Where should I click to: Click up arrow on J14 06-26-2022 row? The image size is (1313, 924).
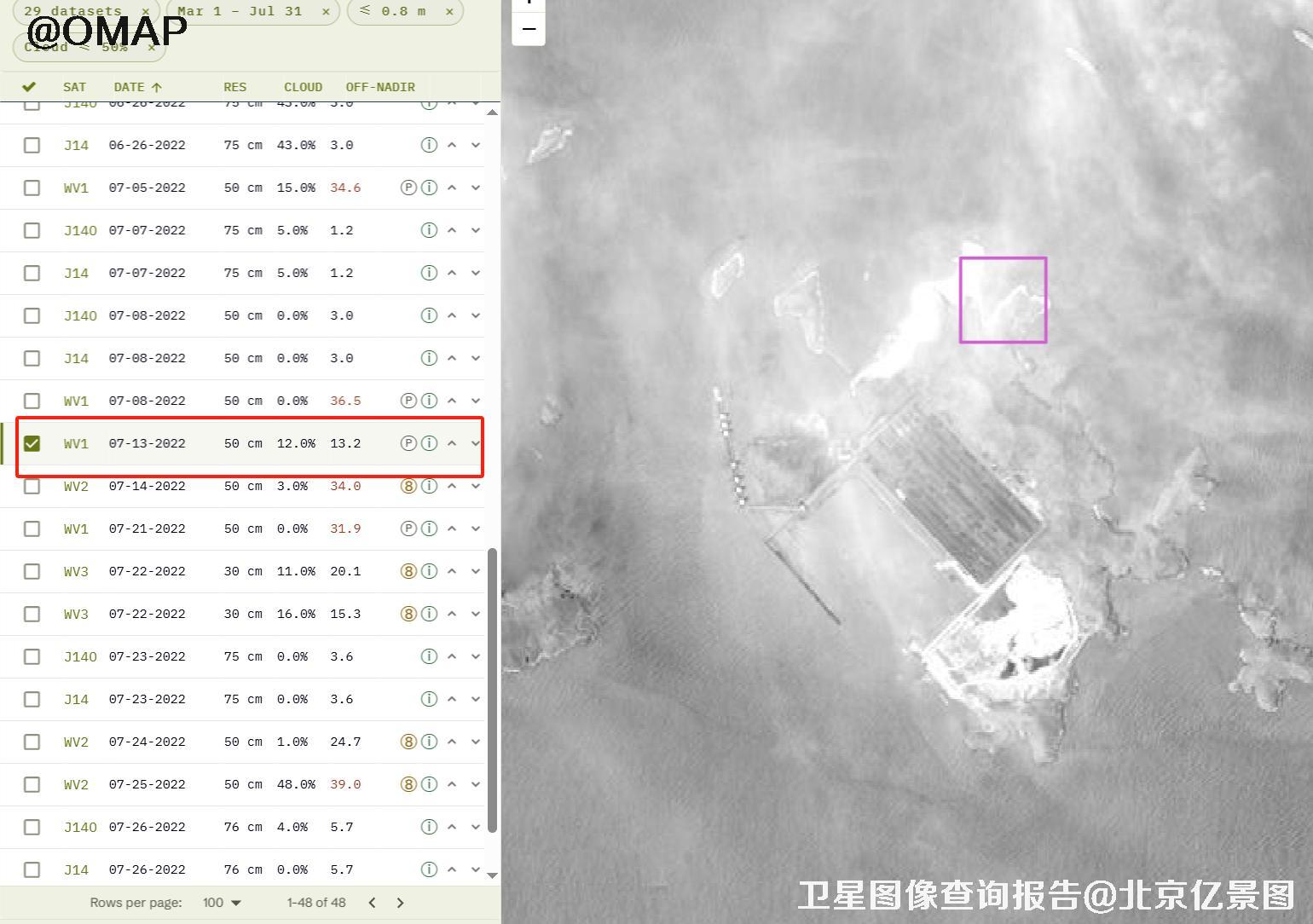point(452,145)
